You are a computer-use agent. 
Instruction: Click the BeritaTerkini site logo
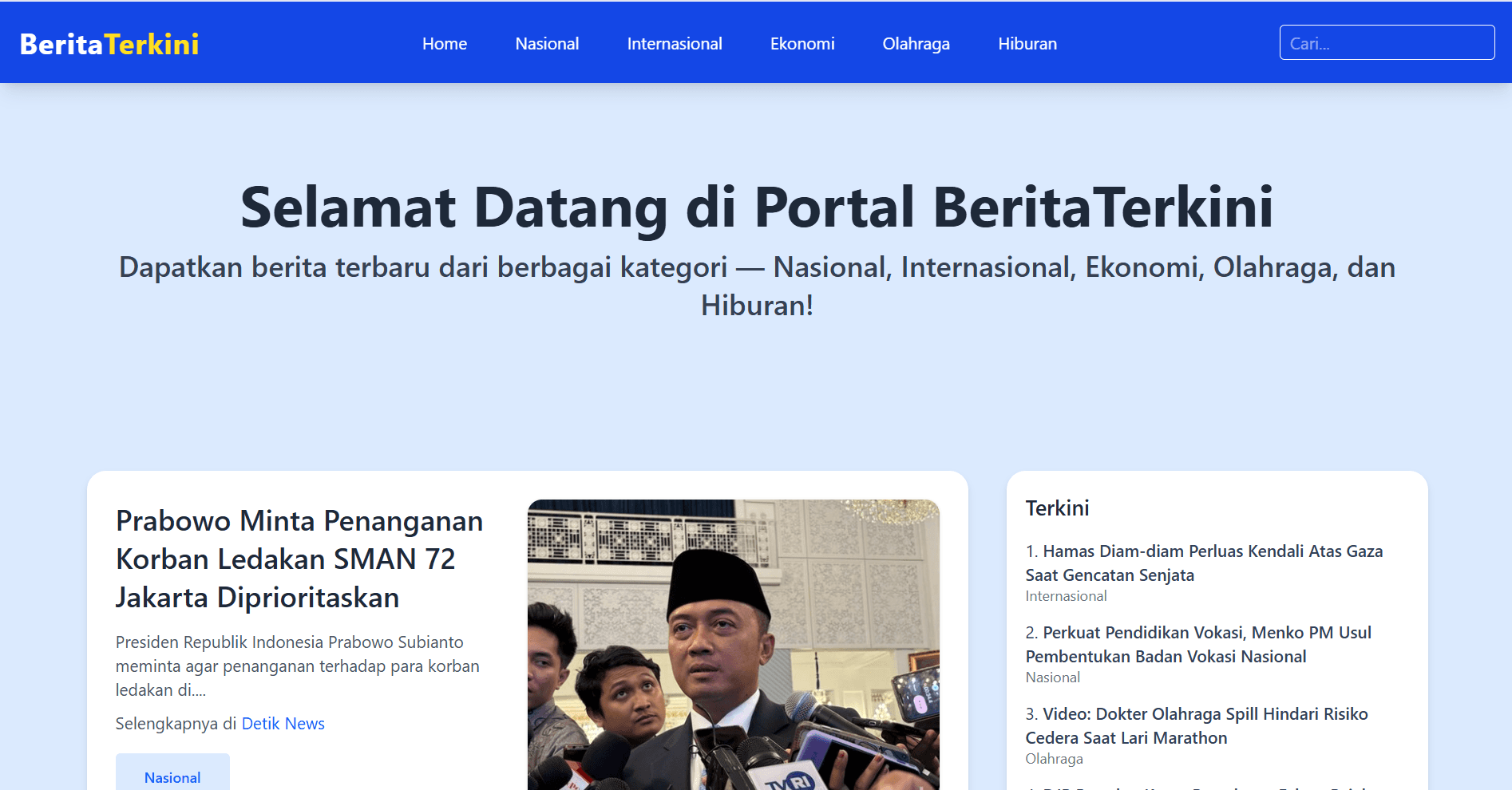pos(109,44)
